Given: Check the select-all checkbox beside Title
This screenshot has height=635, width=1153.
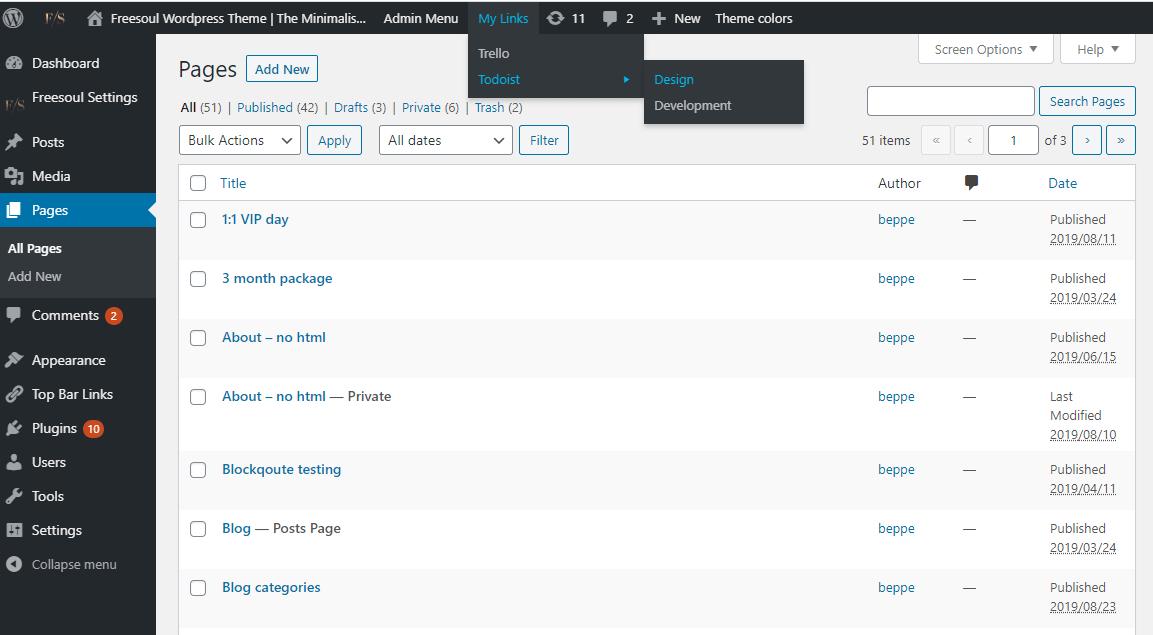Looking at the screenshot, I should [198, 183].
